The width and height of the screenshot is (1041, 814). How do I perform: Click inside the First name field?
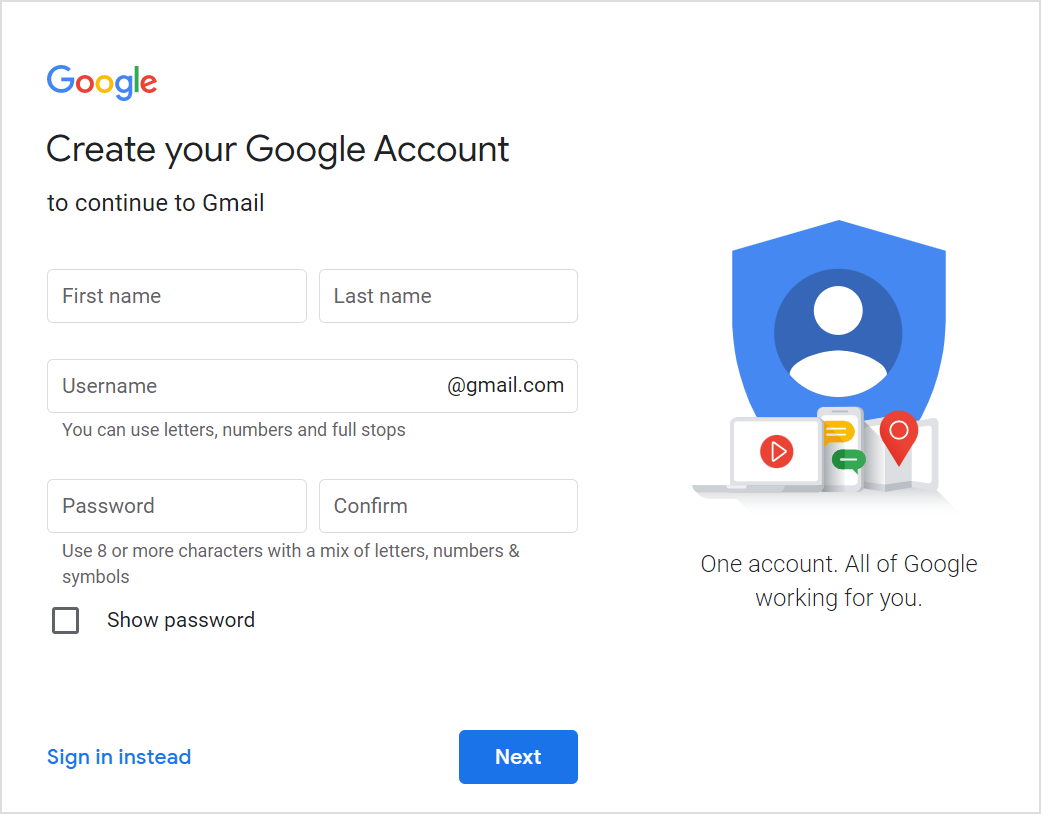click(176, 296)
